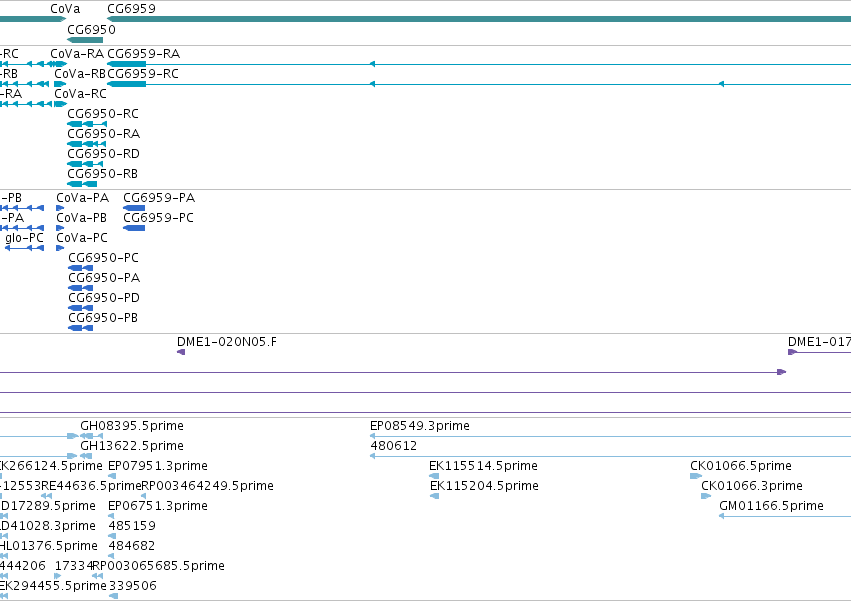Click the CoVa-PA protein label
851x601 pixels.
82,198
